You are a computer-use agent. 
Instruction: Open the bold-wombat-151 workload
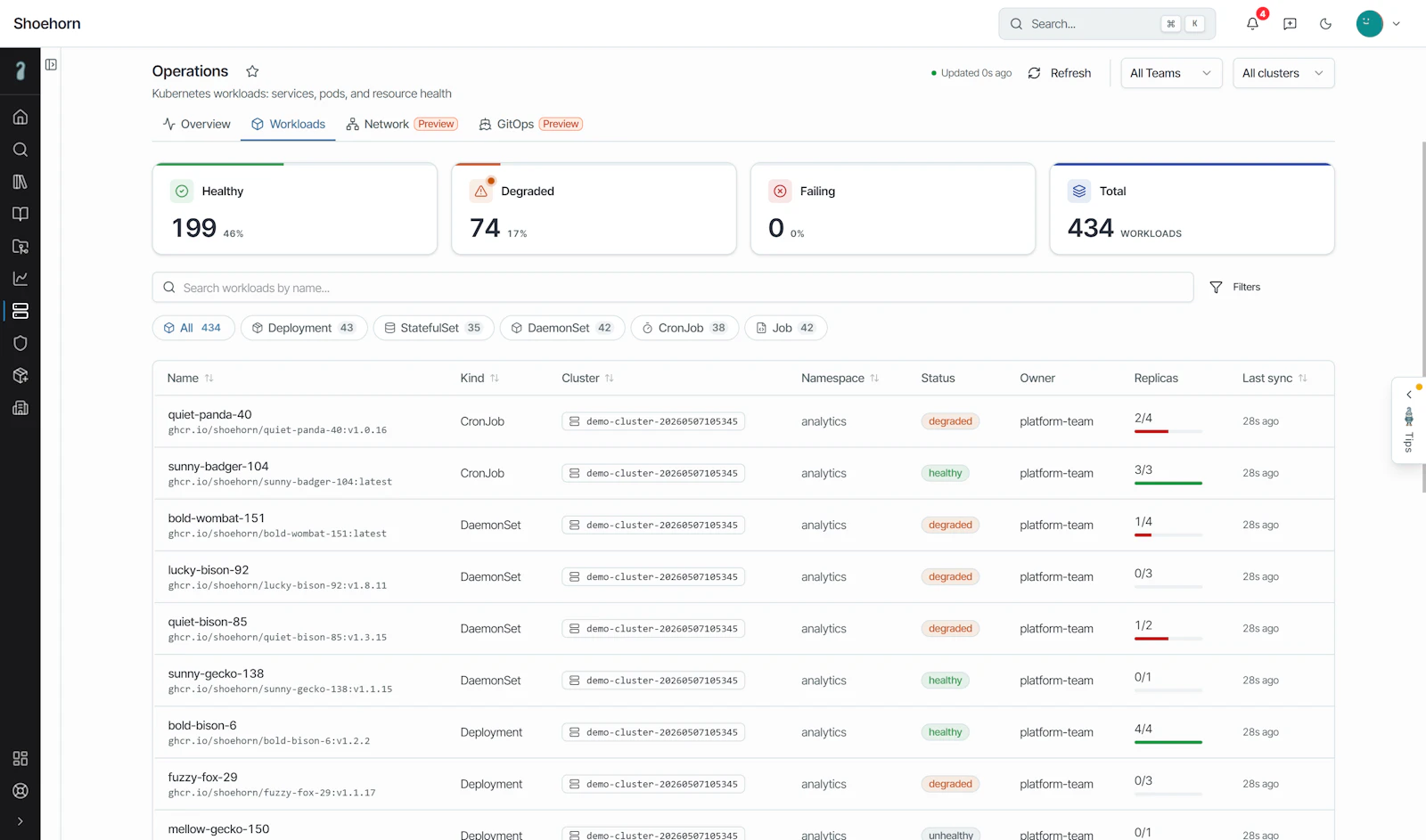[x=217, y=518]
